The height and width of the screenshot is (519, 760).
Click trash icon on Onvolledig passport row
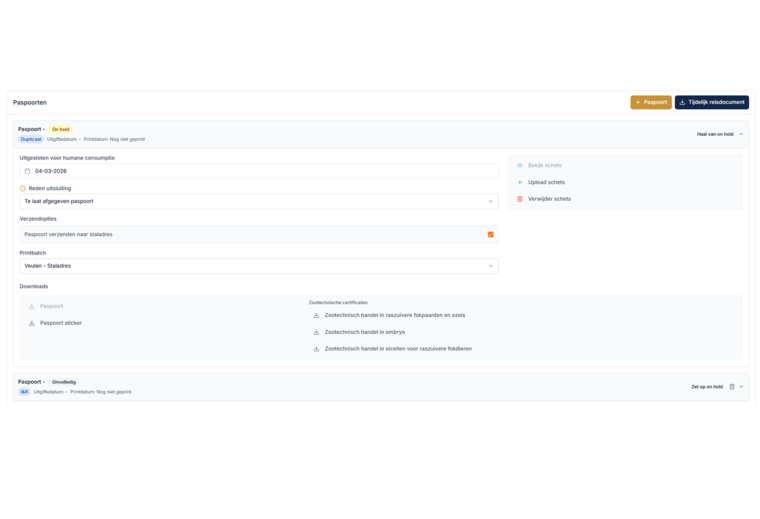tap(732, 387)
